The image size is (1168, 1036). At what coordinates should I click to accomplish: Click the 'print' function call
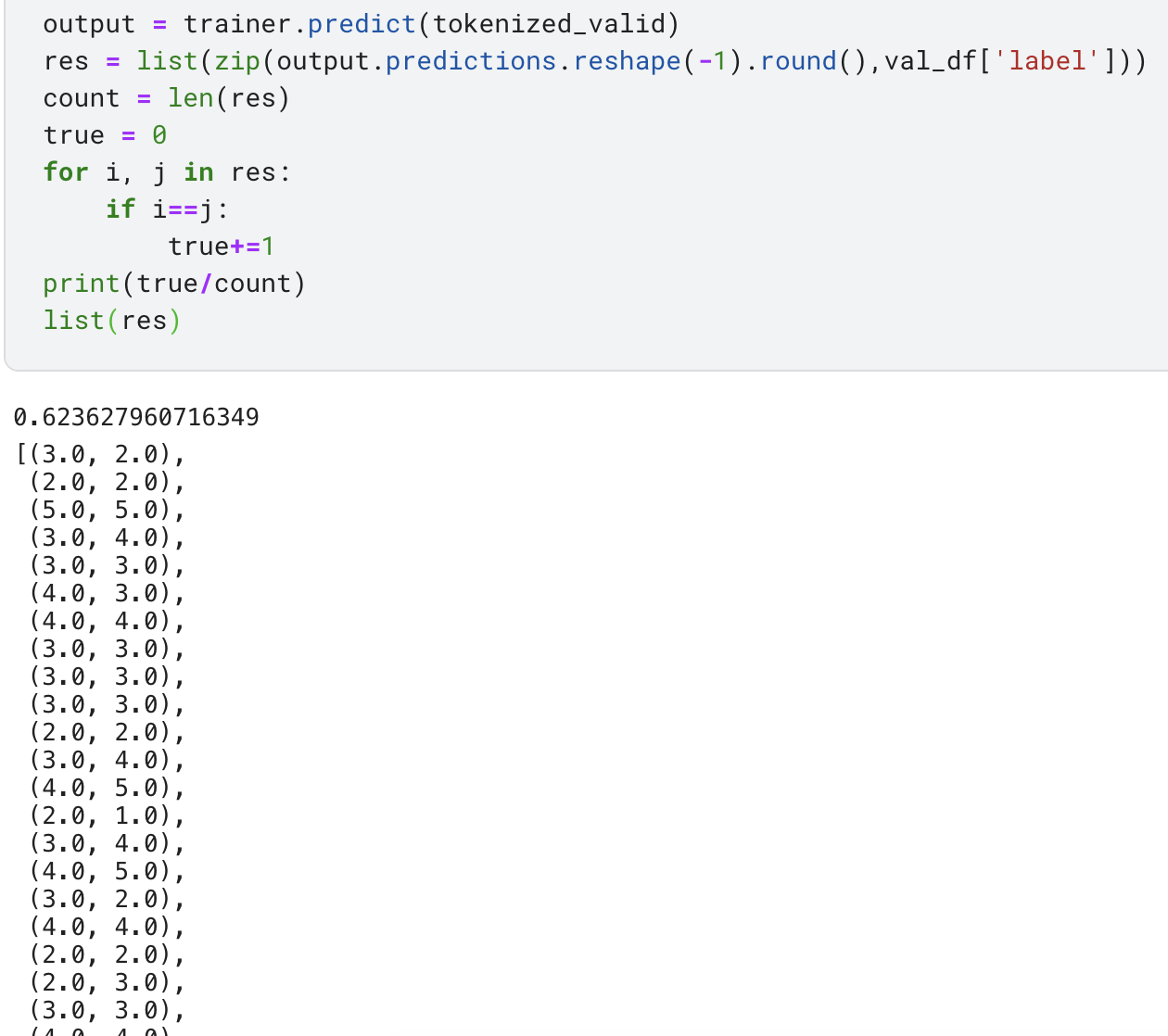(82, 284)
